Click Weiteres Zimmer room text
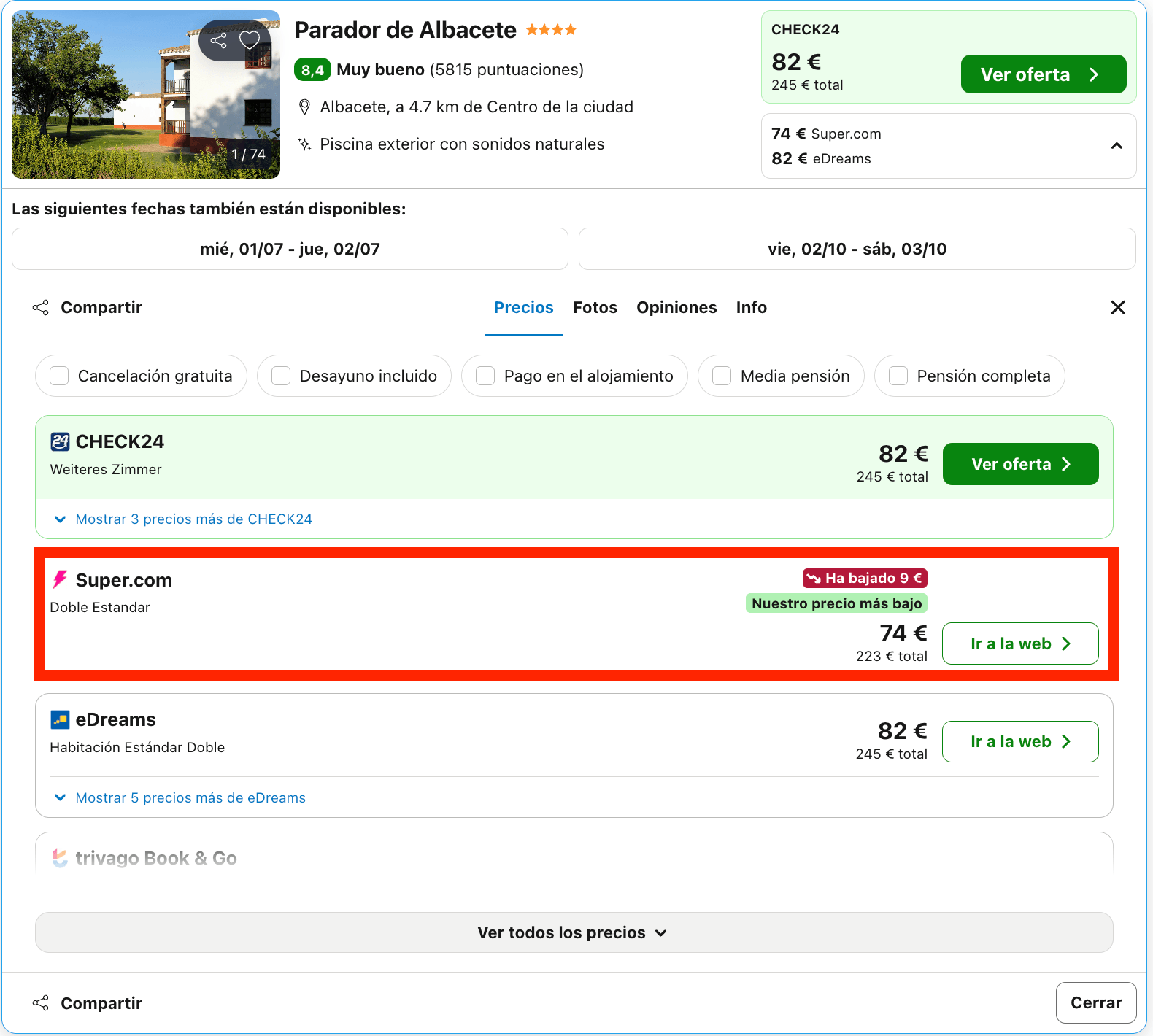The height and width of the screenshot is (1036, 1153). point(106,469)
